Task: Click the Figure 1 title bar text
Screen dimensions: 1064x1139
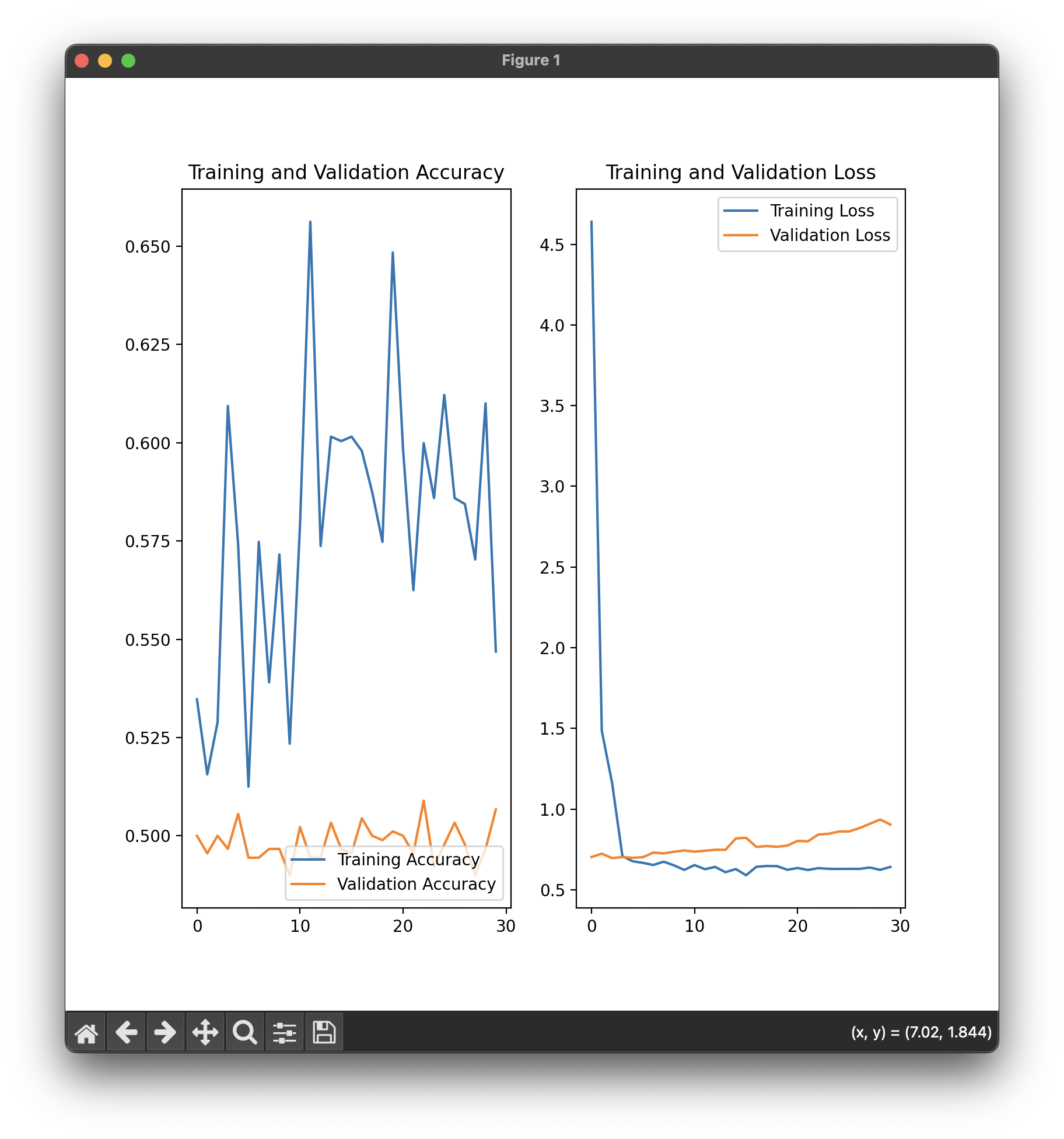Action: click(531, 61)
